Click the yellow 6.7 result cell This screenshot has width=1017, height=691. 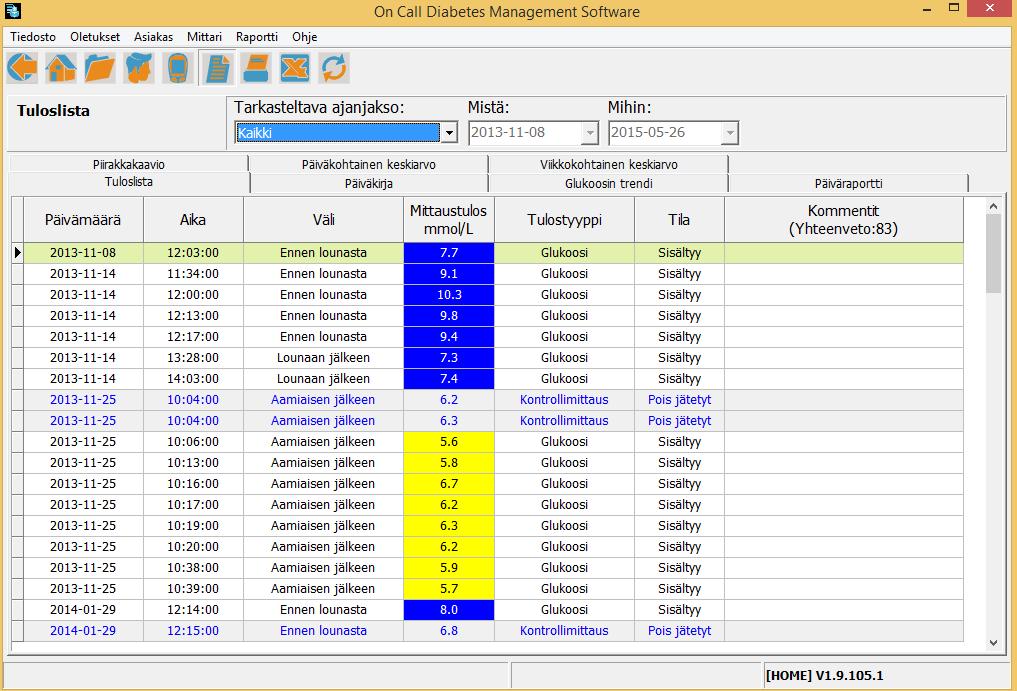[x=449, y=484]
